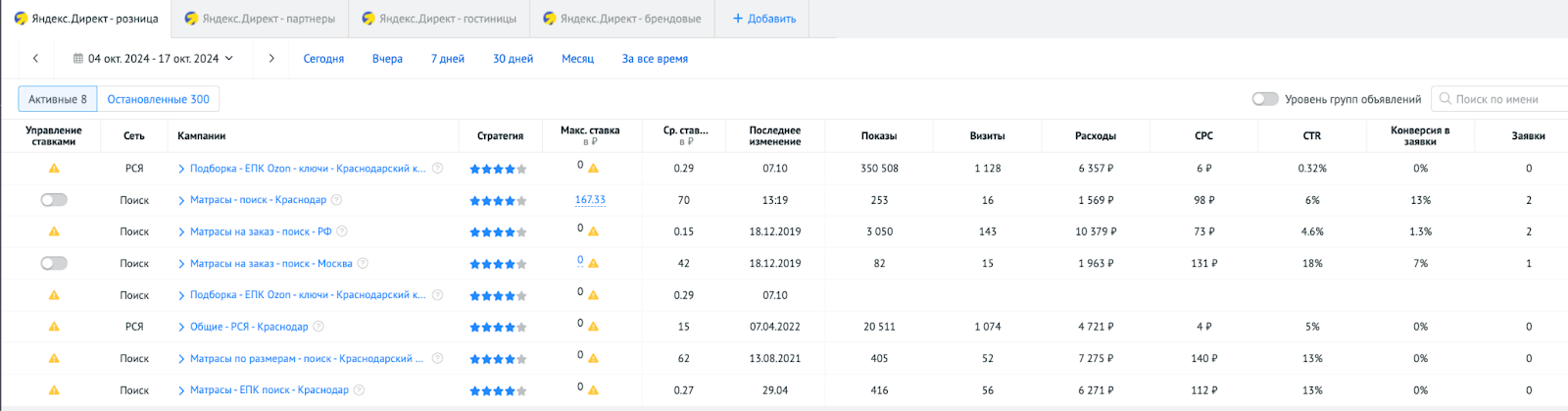Select the Месяц period

click(x=577, y=59)
